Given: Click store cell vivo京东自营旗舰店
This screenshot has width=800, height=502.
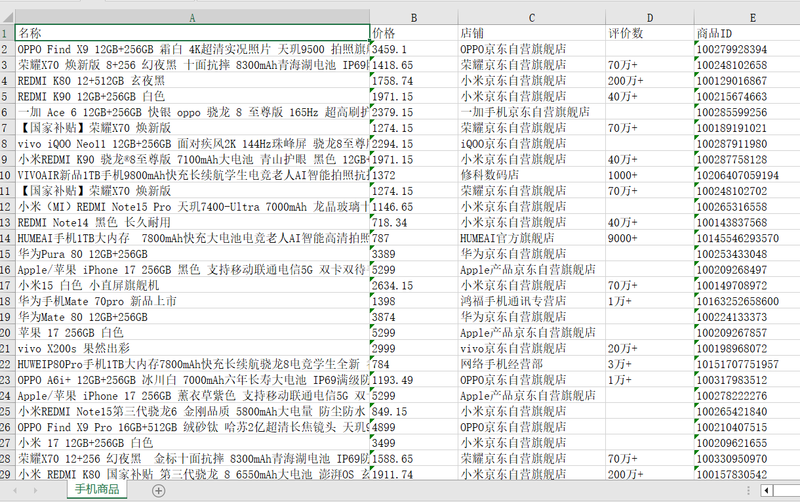Looking at the screenshot, I should [x=532, y=348].
